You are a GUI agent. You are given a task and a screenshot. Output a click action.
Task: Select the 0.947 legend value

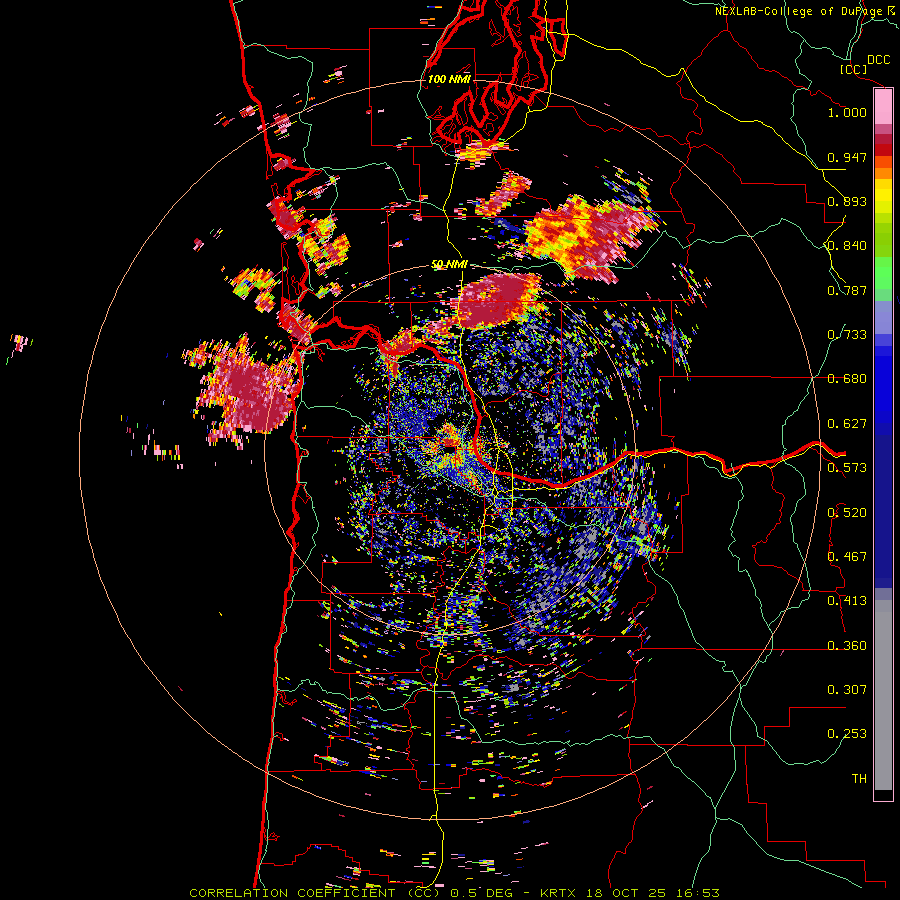[847, 157]
